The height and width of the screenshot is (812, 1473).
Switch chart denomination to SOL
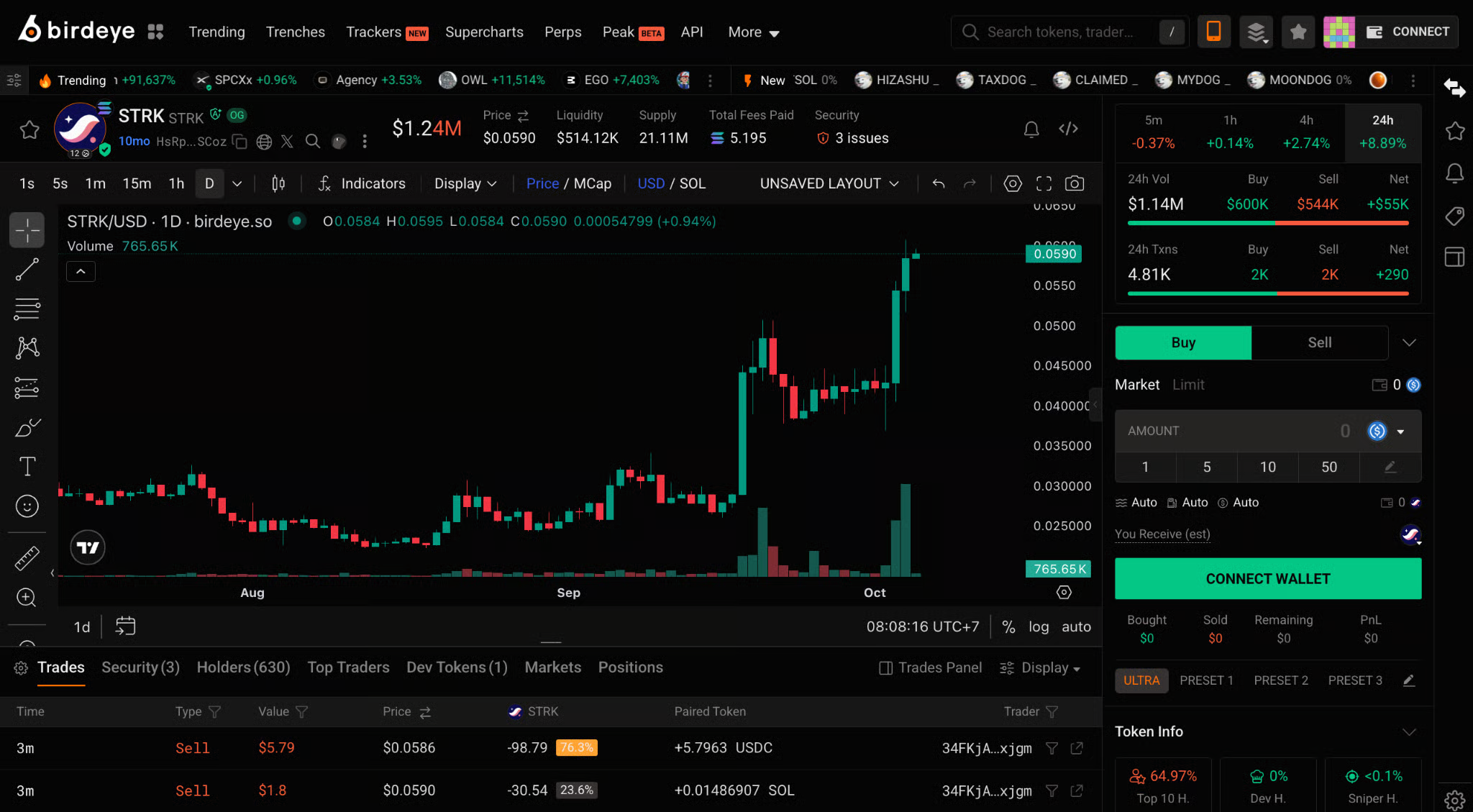pyautogui.click(x=693, y=183)
